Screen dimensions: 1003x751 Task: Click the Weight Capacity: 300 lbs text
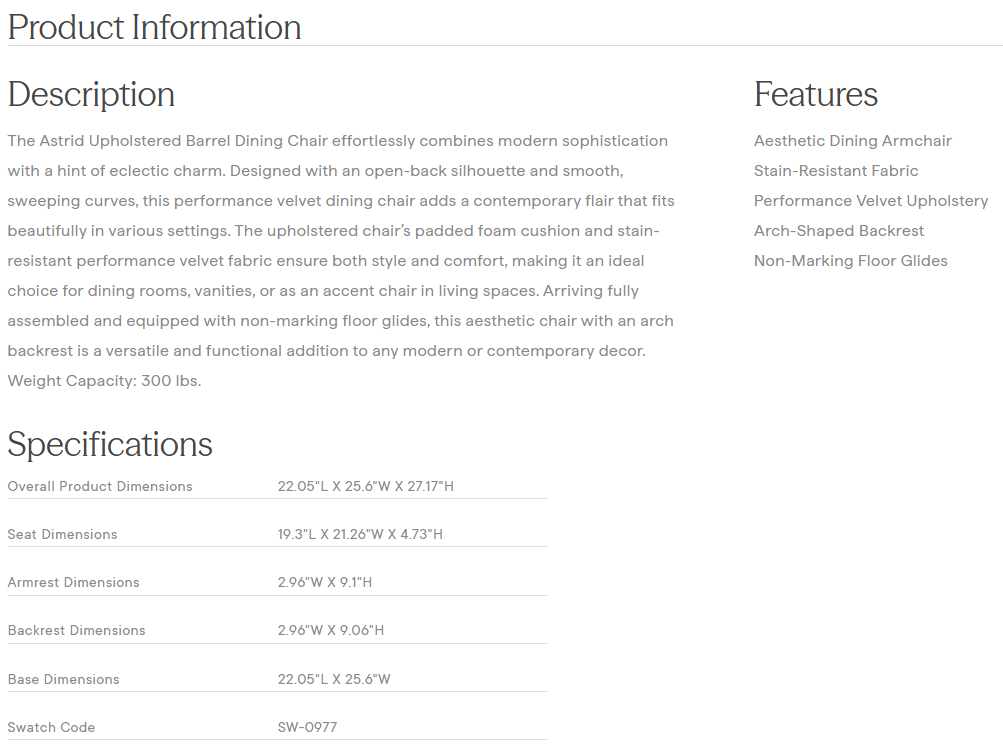(x=104, y=381)
